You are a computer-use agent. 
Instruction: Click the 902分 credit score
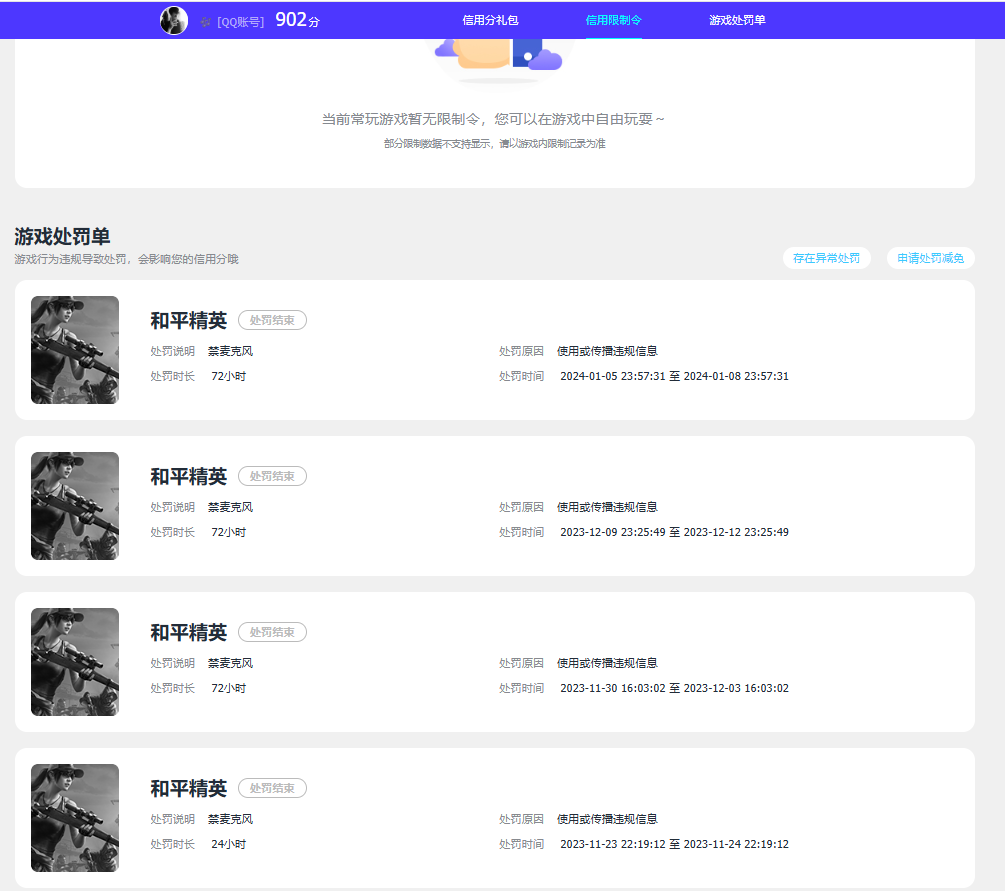(x=297, y=20)
